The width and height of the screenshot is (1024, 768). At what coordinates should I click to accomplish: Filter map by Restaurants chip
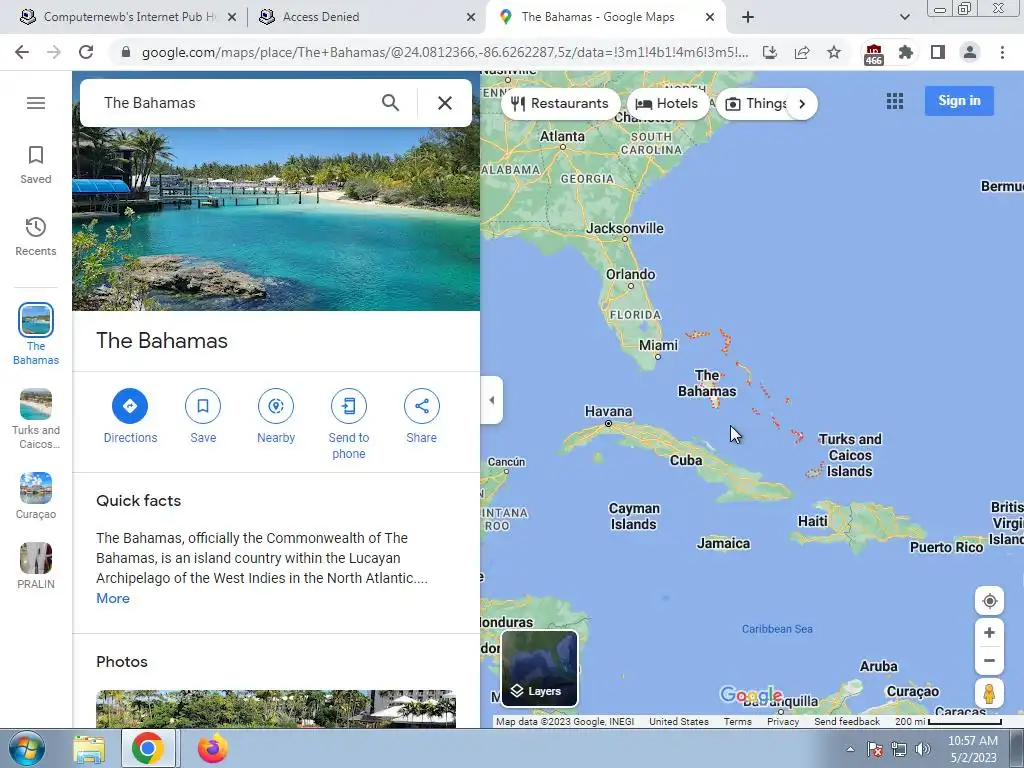click(x=560, y=103)
